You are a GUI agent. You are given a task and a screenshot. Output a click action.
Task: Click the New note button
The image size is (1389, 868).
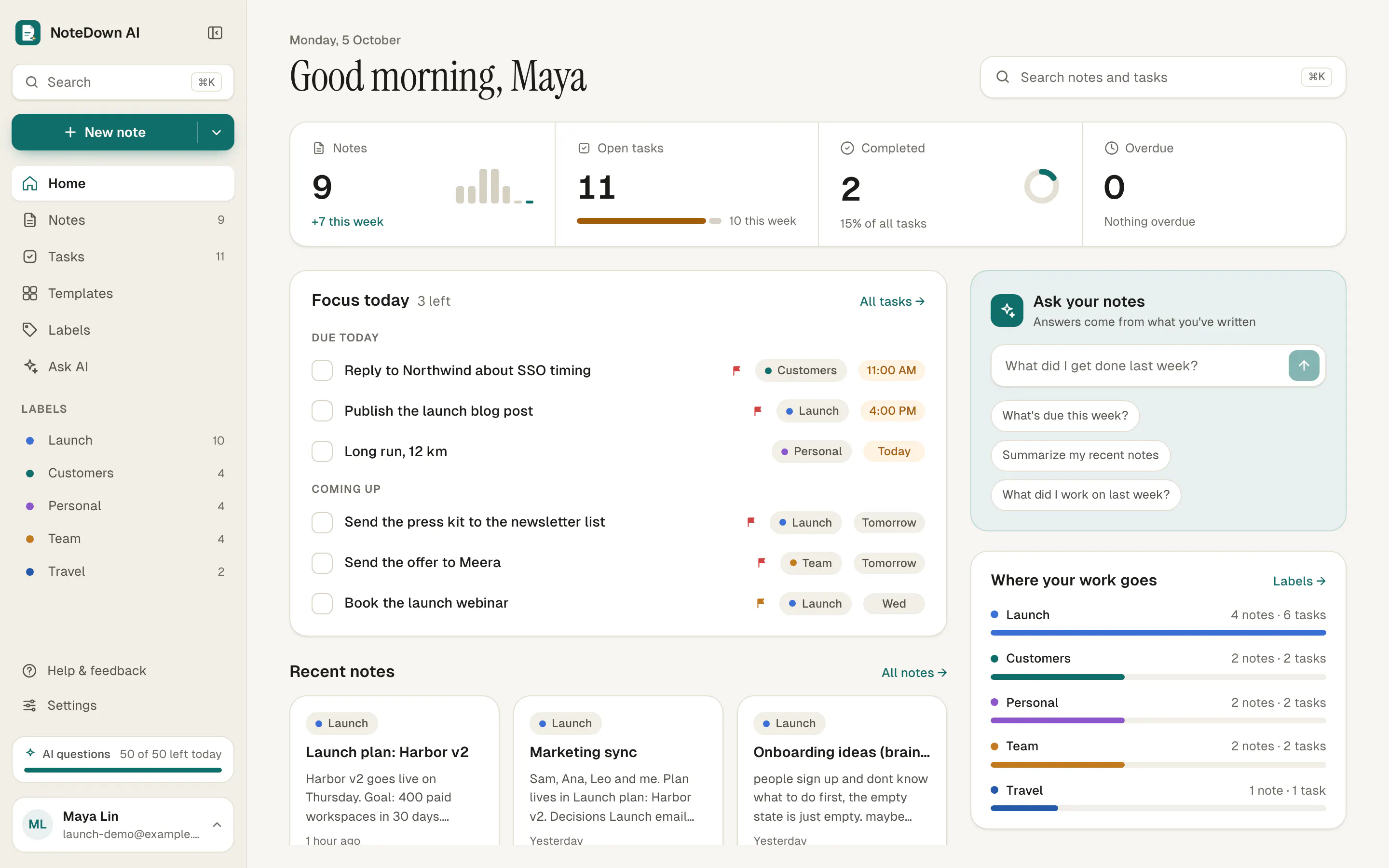[x=105, y=132]
